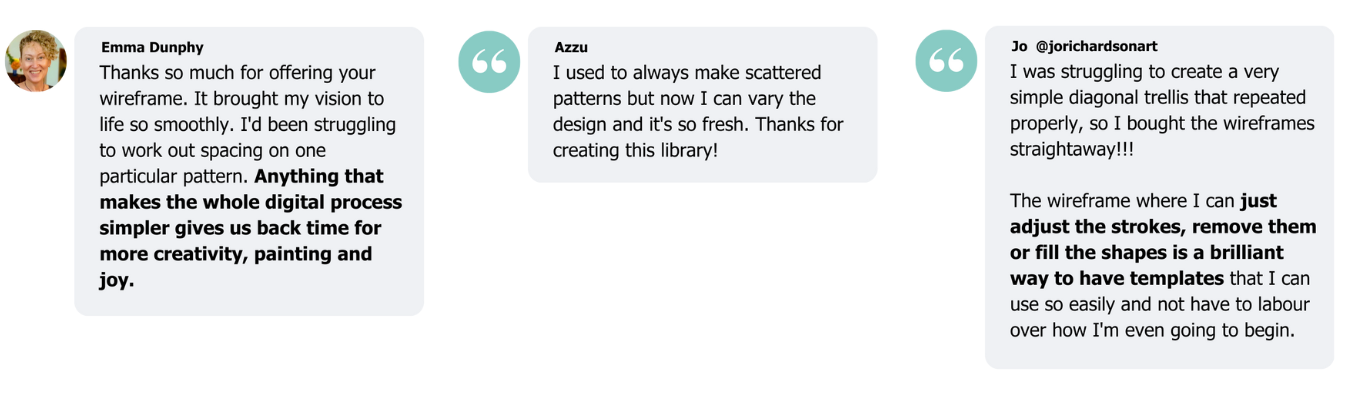
Task: Click Emma Dunphy's profile photo
Action: click(x=35, y=61)
